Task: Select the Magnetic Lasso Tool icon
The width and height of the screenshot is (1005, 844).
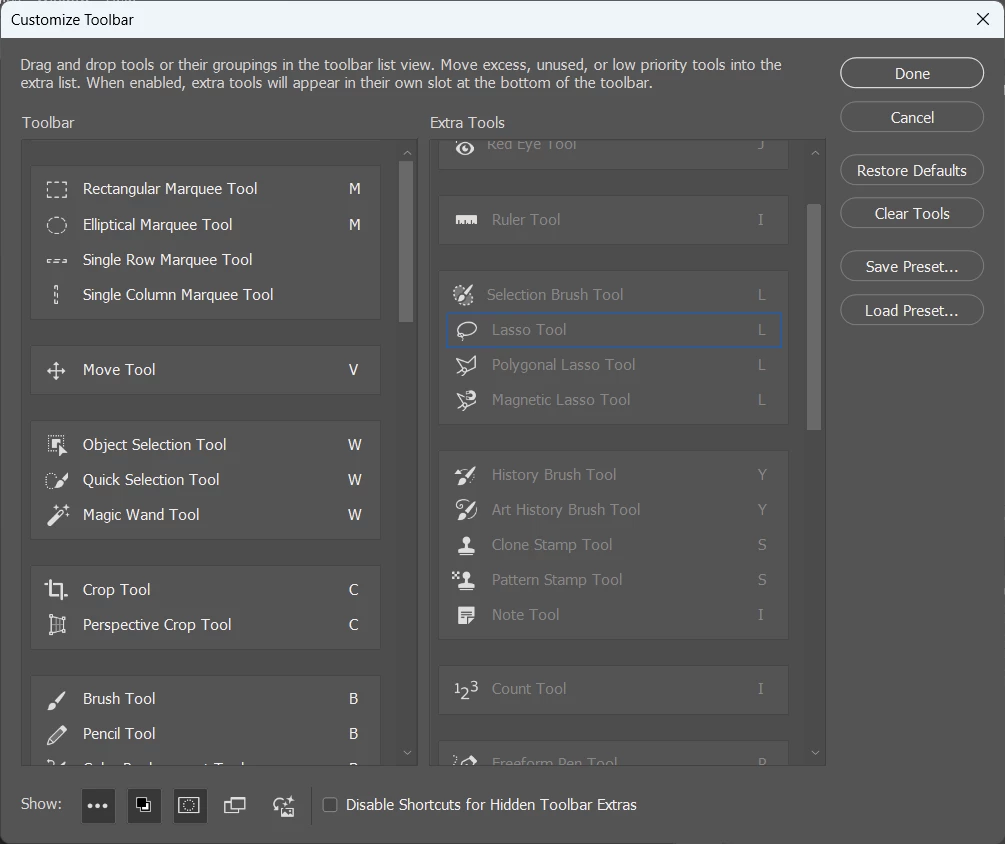Action: click(466, 400)
